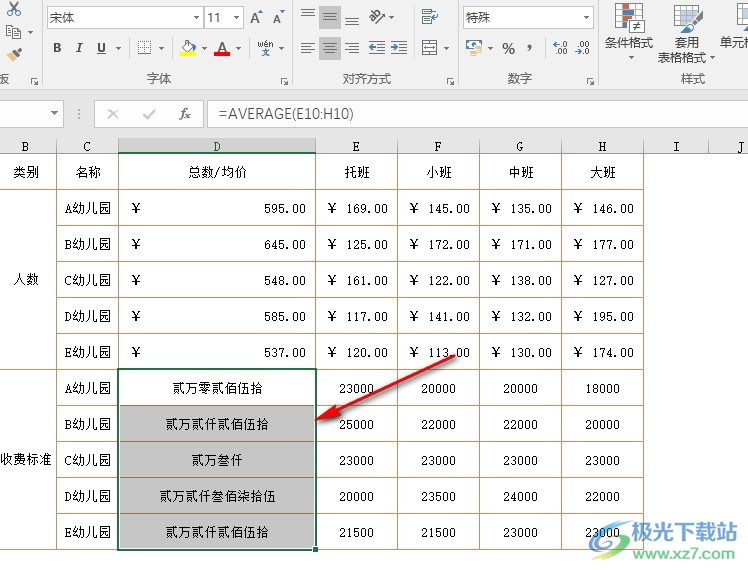Open the 数字 group dialog launcher
The image size is (748, 570).
pyautogui.click(x=590, y=82)
